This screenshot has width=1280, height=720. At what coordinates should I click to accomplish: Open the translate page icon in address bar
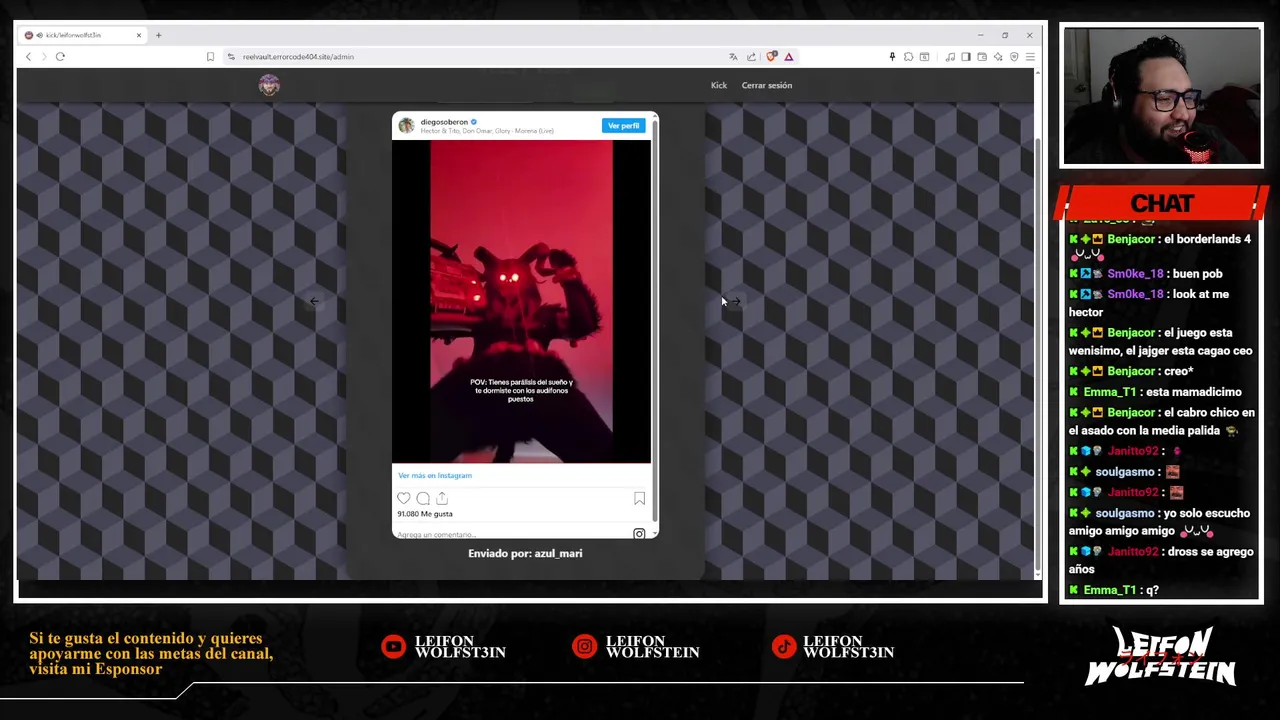[x=733, y=57]
